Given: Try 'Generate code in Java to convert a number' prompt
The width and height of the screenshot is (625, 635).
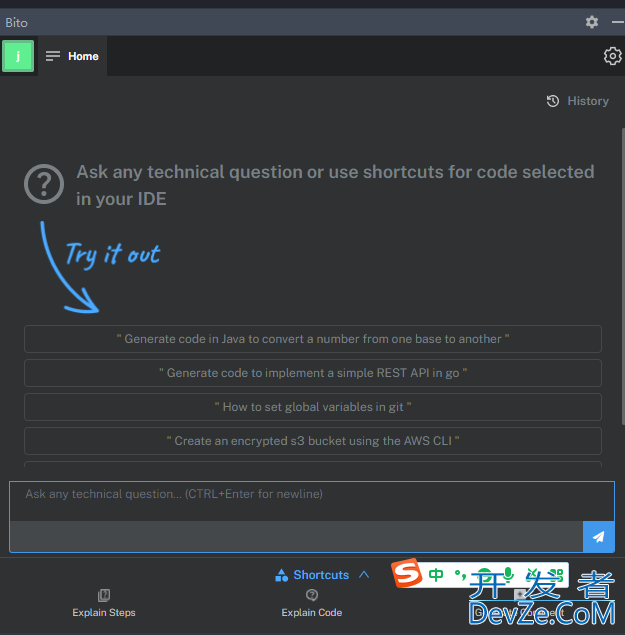Looking at the screenshot, I should pyautogui.click(x=313, y=339).
